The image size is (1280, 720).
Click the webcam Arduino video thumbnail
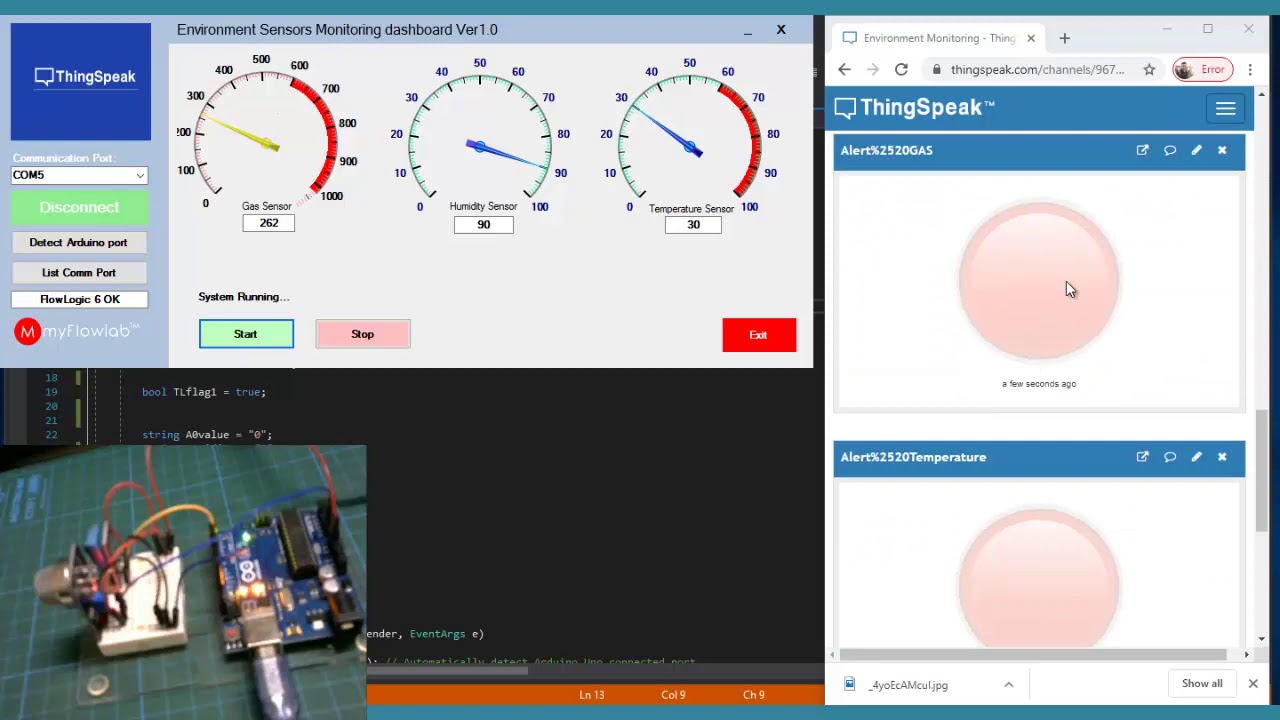click(184, 582)
